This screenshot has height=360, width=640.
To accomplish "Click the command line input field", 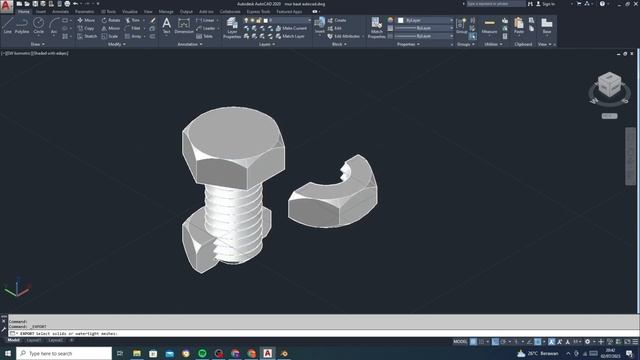I will tap(322, 333).
